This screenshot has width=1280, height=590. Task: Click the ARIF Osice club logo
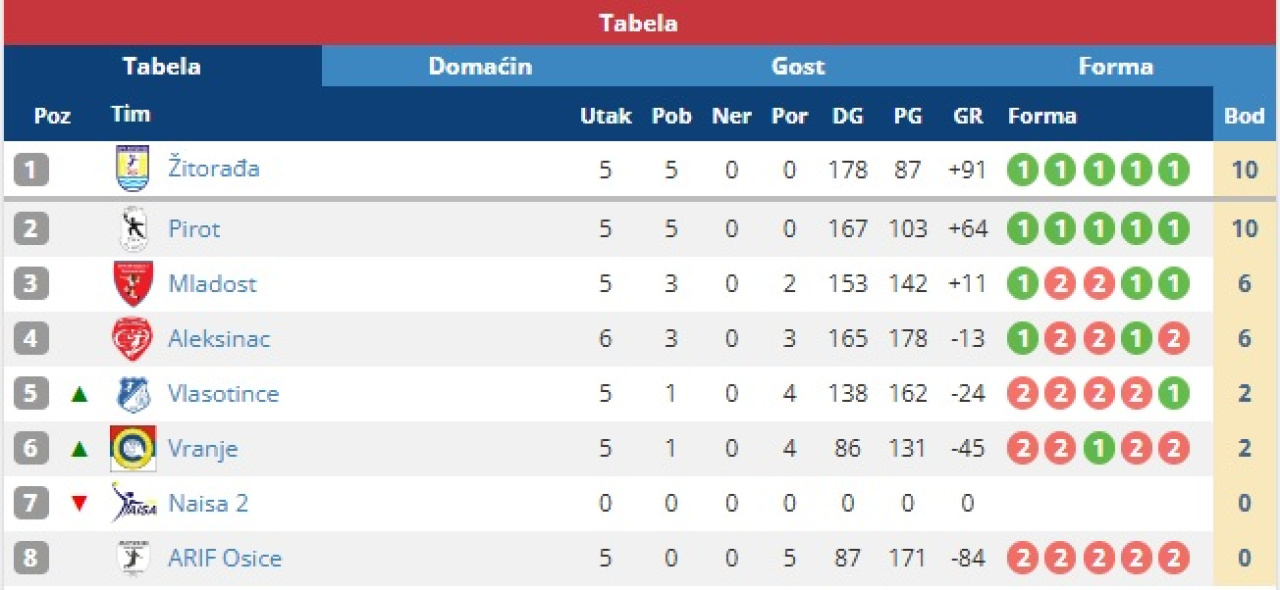[132, 558]
